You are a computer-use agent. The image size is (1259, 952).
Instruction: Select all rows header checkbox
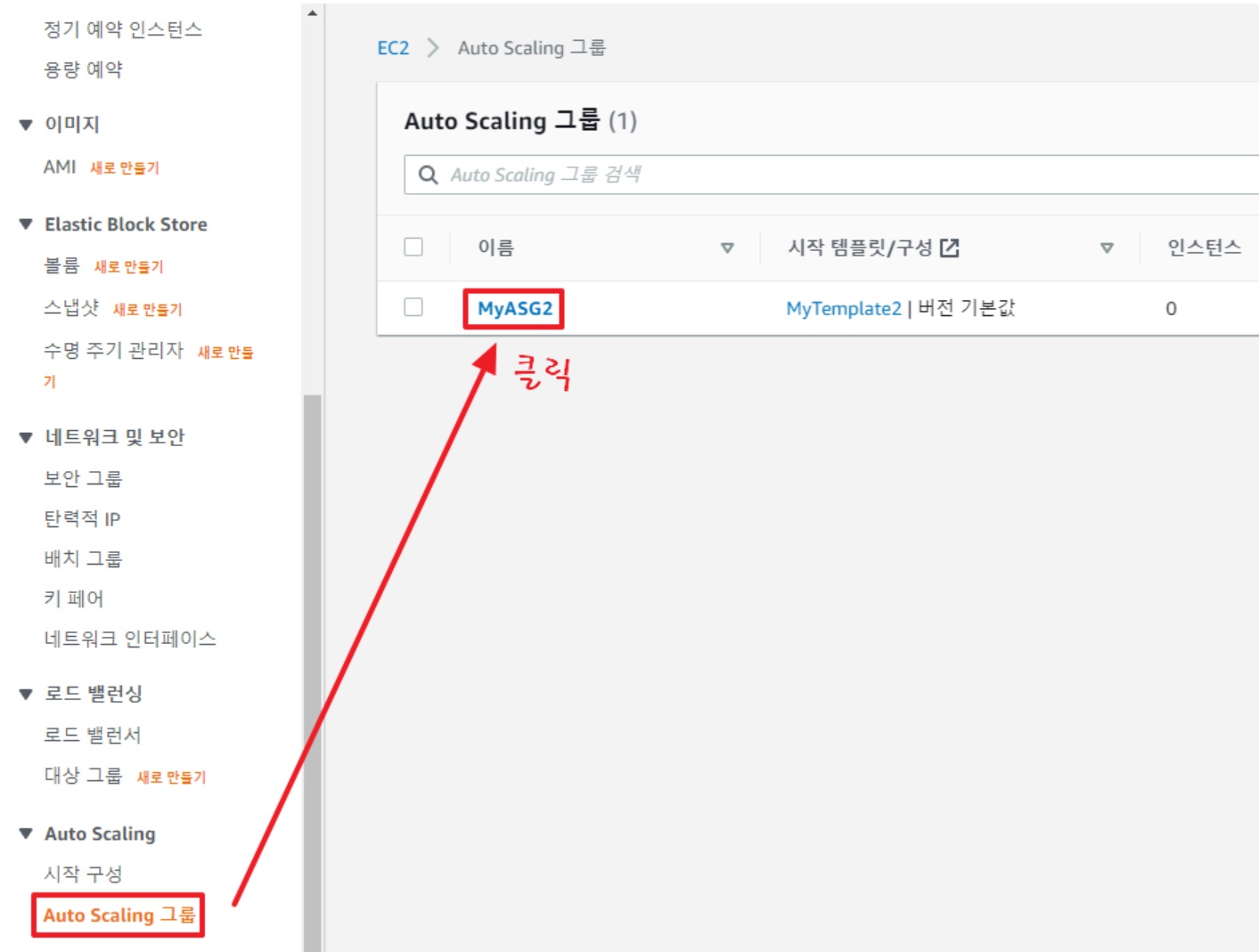click(x=413, y=247)
